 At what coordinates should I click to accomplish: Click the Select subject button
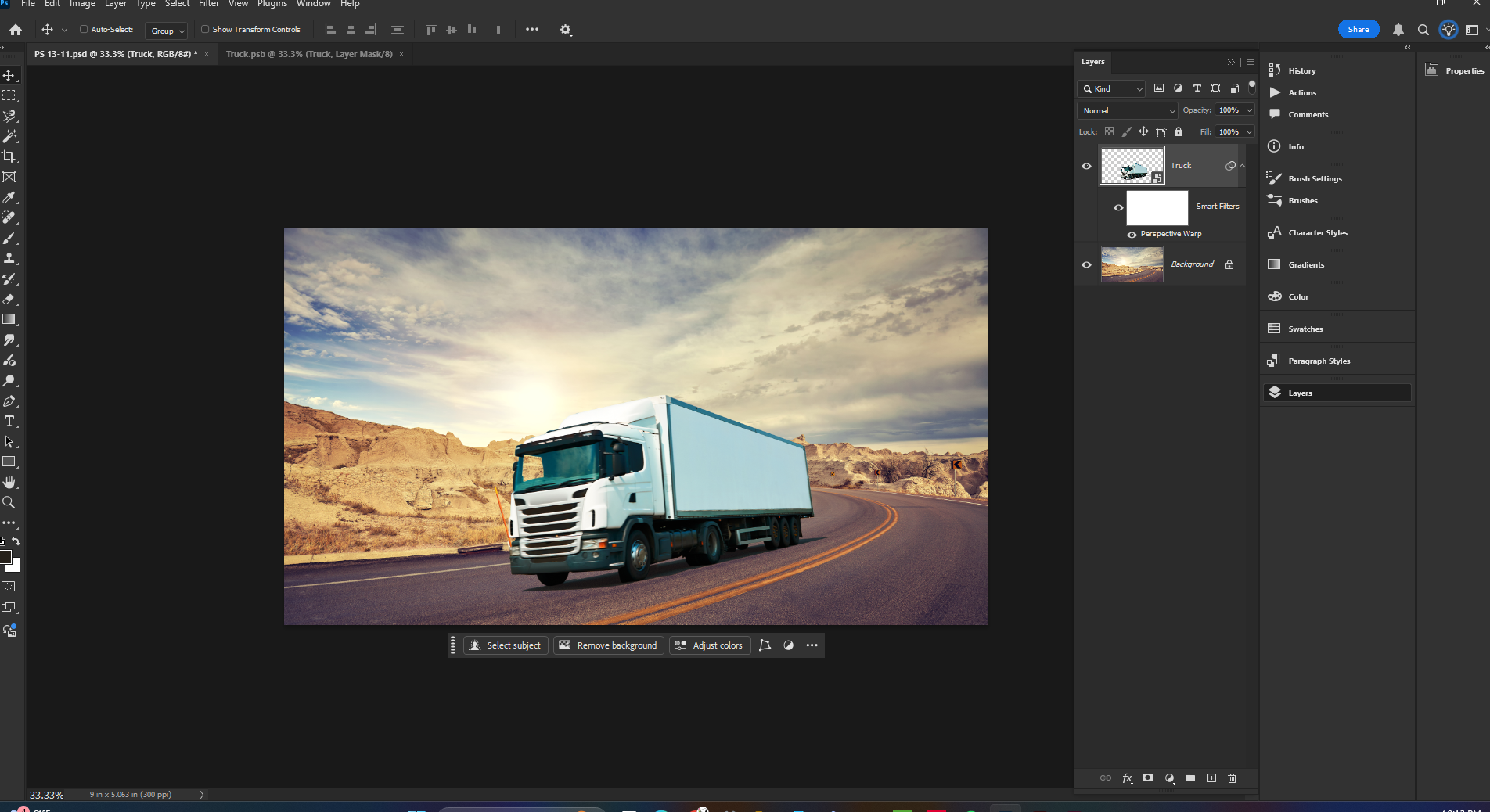pyautogui.click(x=506, y=645)
